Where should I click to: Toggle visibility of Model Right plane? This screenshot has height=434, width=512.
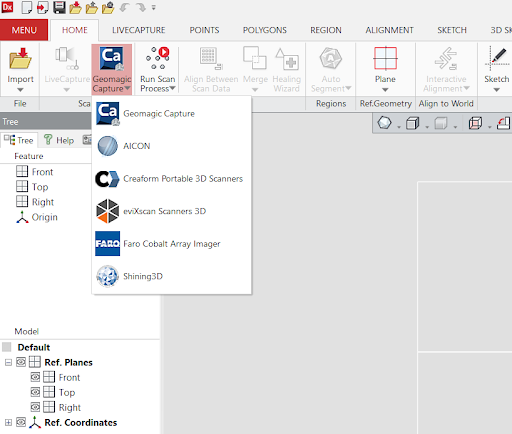point(35,407)
